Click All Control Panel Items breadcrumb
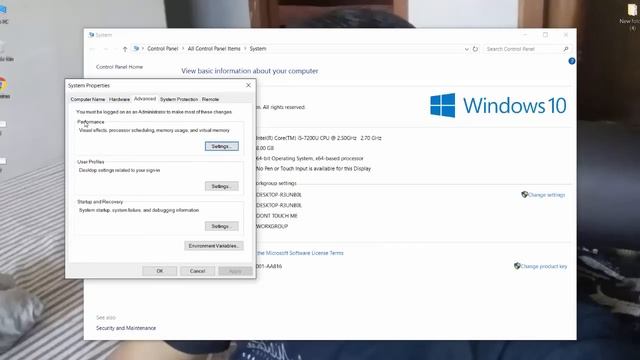Screen dimensions: 640x360 (214, 49)
